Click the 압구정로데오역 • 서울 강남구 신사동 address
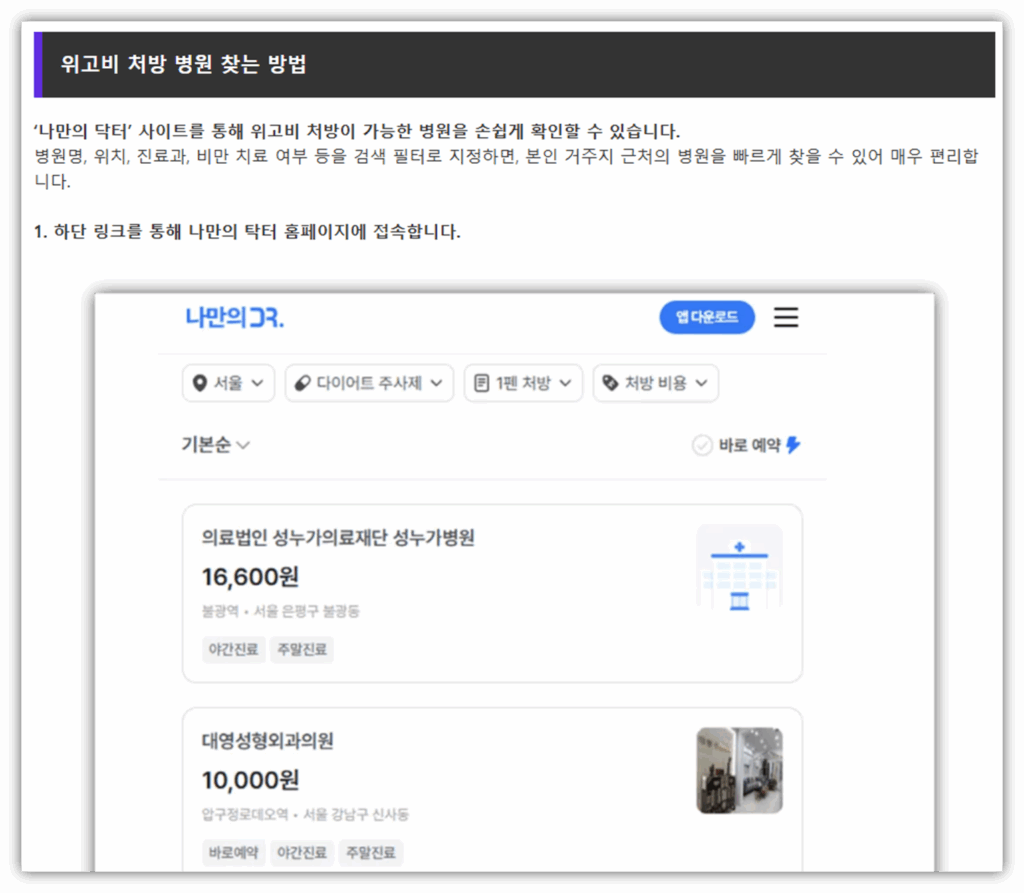Image resolution: width=1024 pixels, height=893 pixels. pyautogui.click(x=305, y=815)
